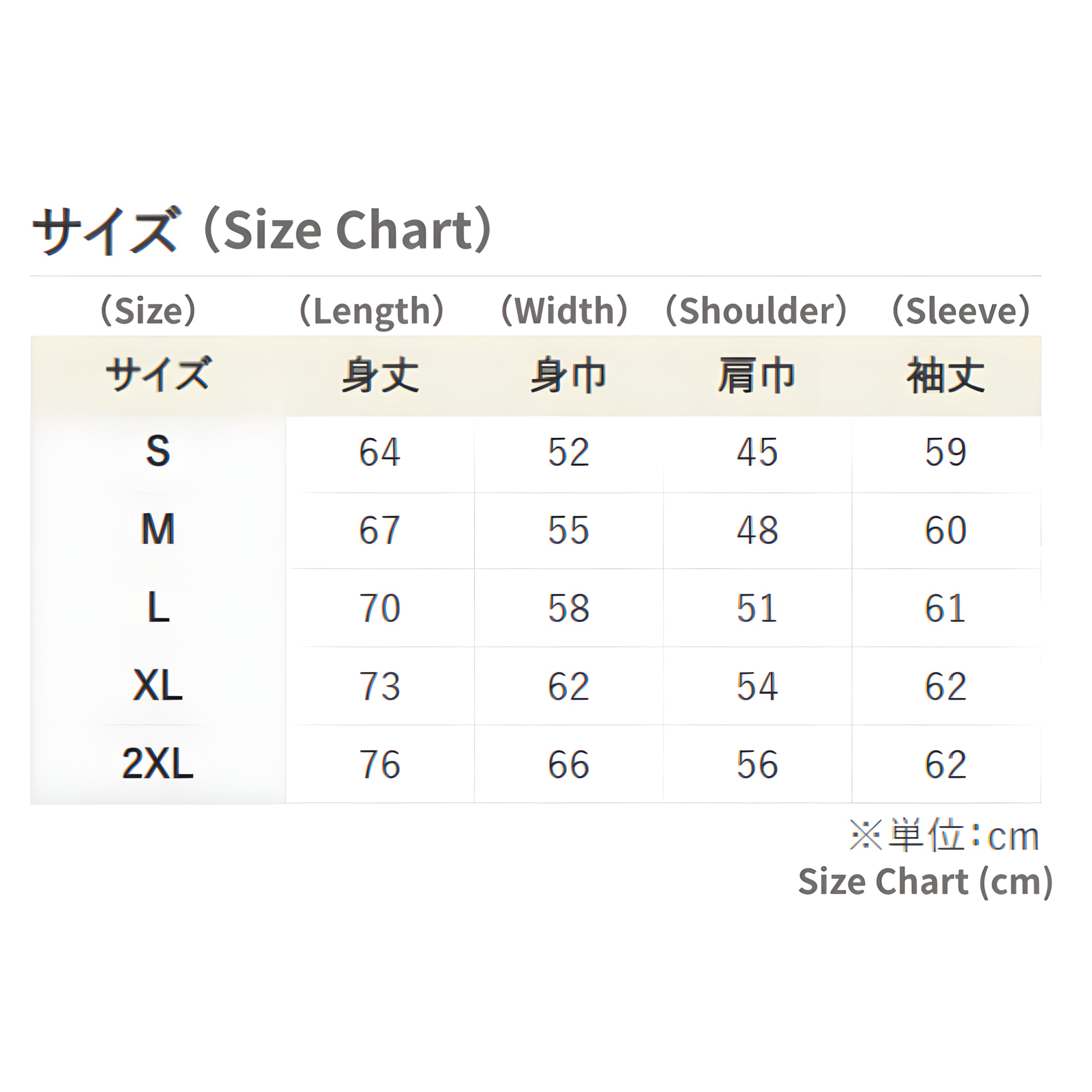The image size is (1092, 1092).
Task: Click the S size row label
Action: tap(158, 451)
